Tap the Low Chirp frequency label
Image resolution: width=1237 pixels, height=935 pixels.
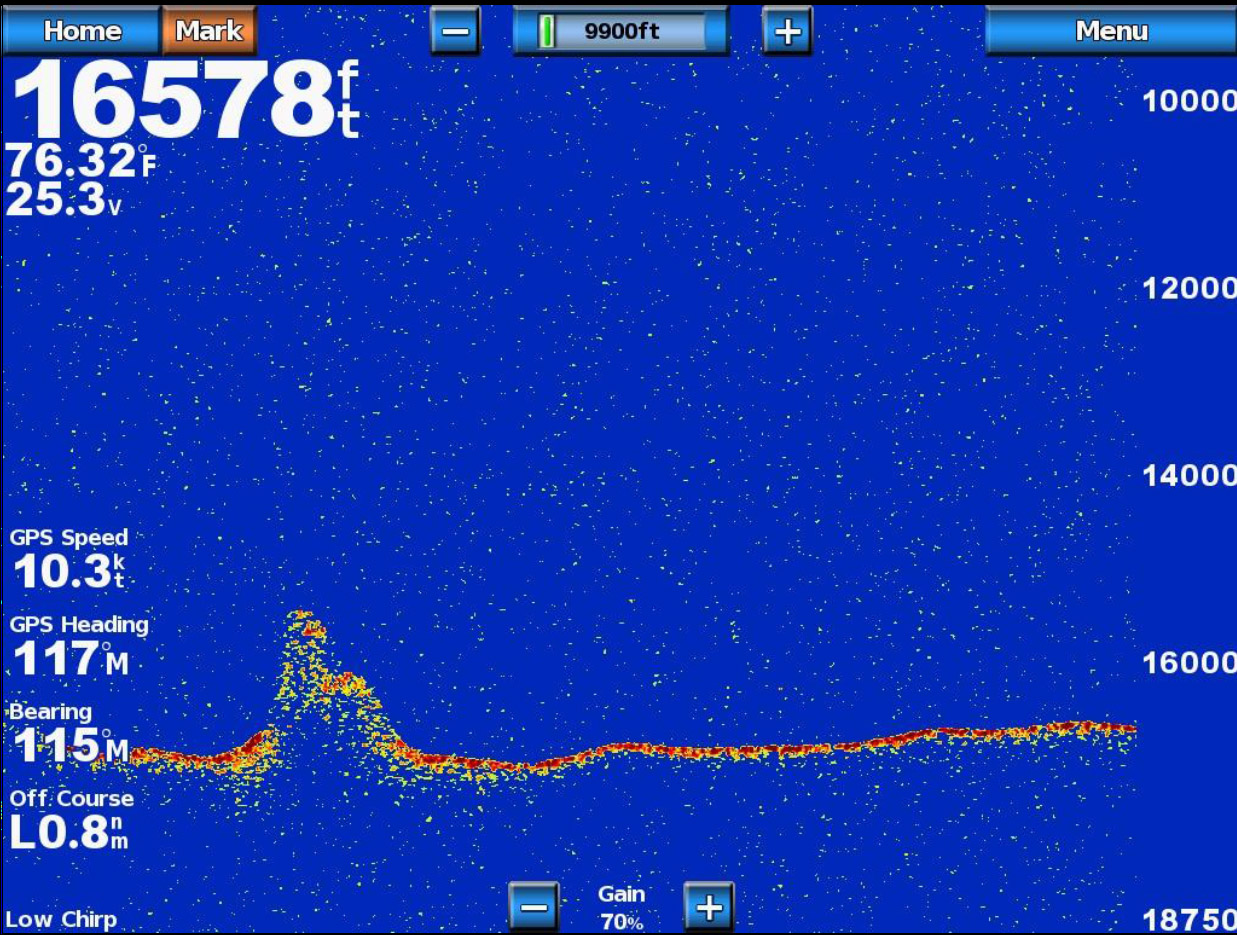point(61,919)
